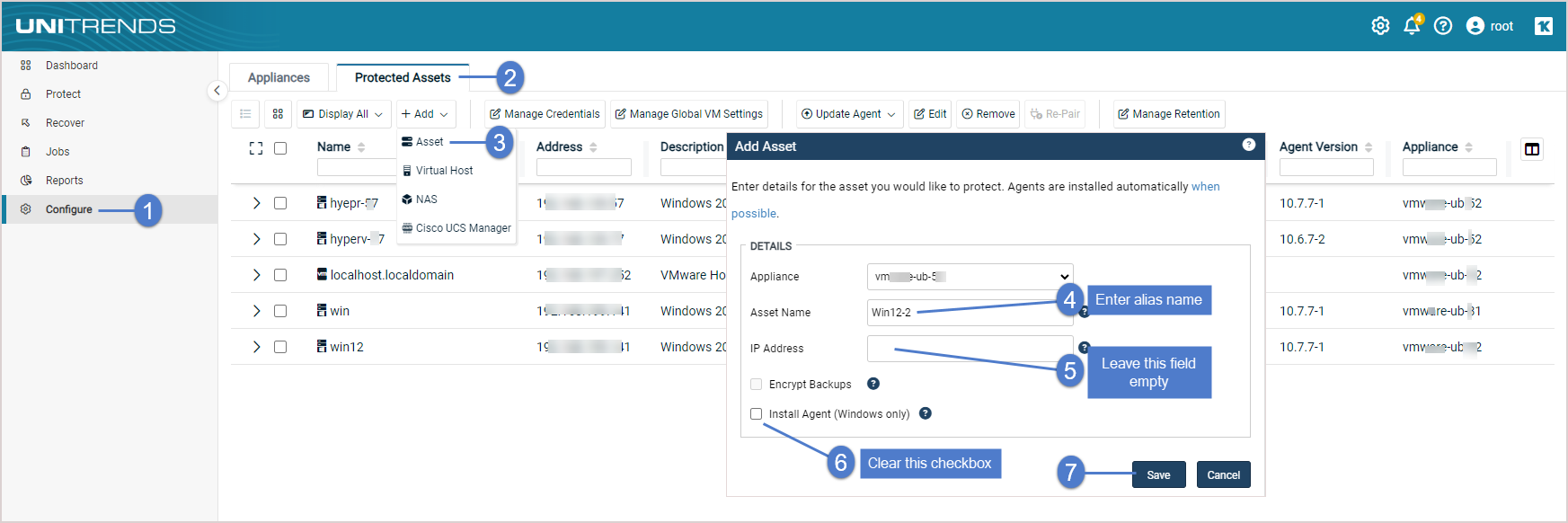The width and height of the screenshot is (1568, 523).
Task: Click Edit toolbar button
Action: coord(930,114)
